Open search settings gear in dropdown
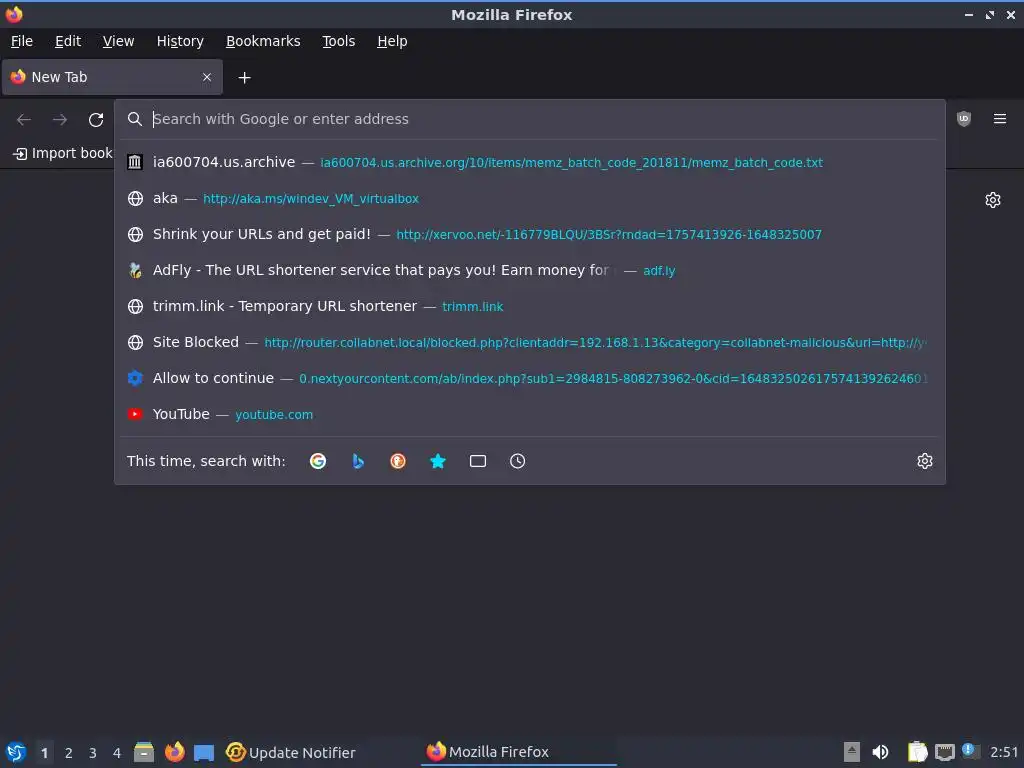This screenshot has width=1024, height=768. pyautogui.click(x=925, y=461)
